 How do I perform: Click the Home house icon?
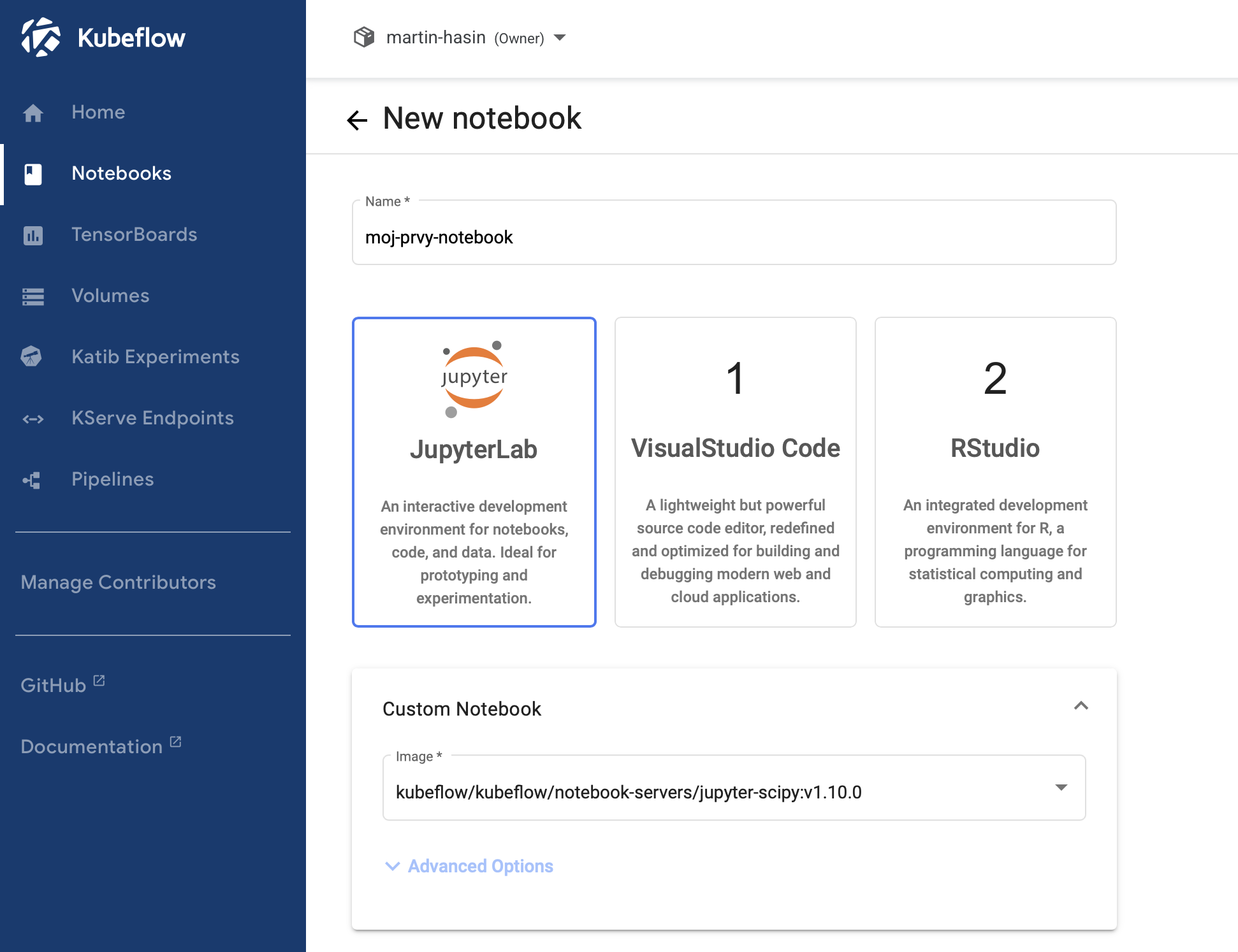coord(33,113)
